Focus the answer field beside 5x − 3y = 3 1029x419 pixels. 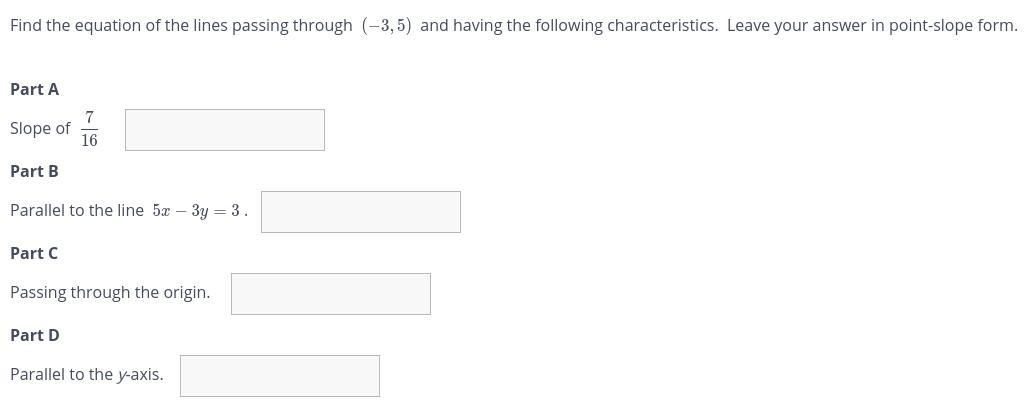tap(360, 212)
